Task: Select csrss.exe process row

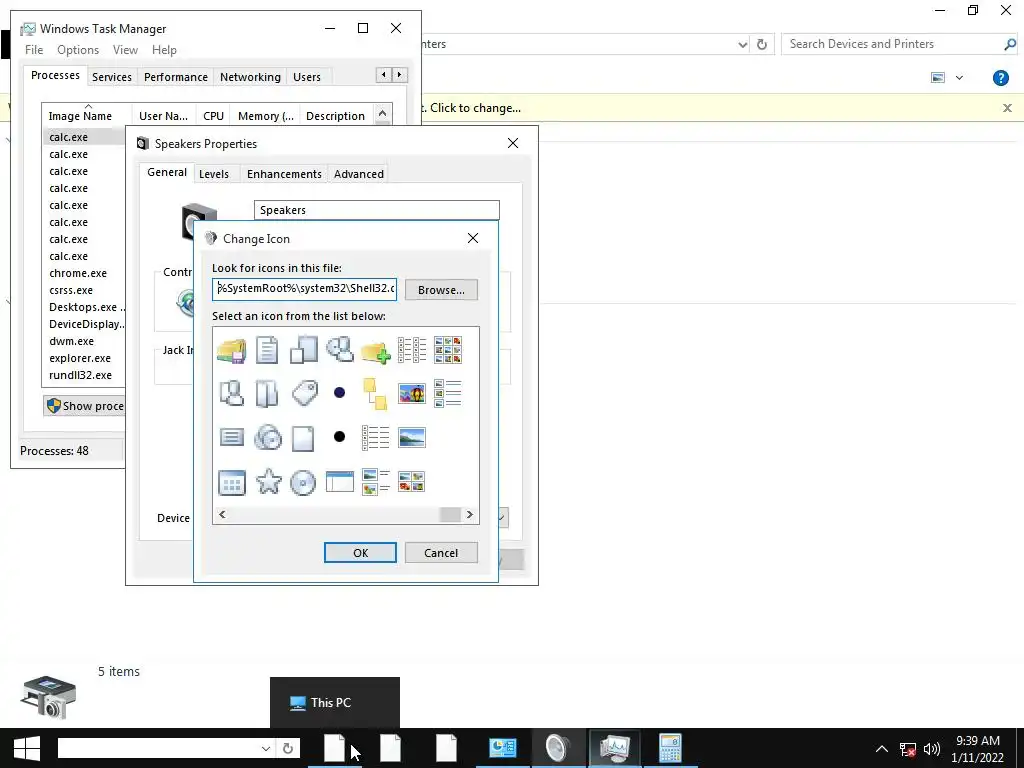Action: [71, 290]
